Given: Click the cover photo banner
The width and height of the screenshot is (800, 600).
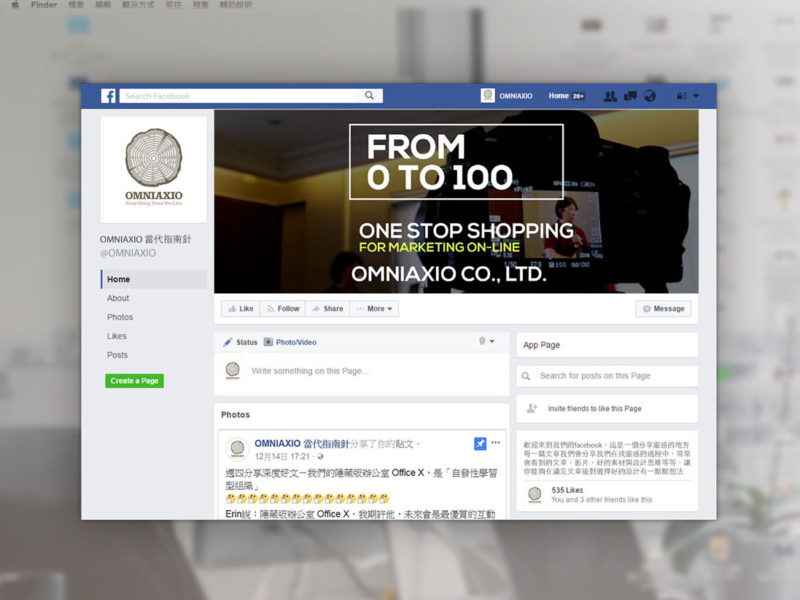Looking at the screenshot, I should (x=456, y=202).
